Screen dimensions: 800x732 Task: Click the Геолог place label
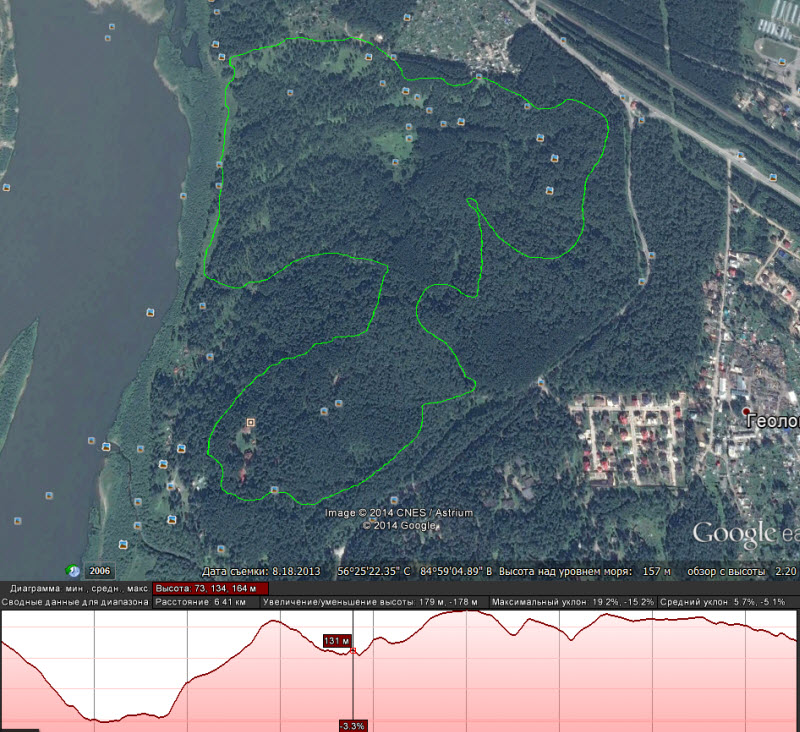(772, 421)
